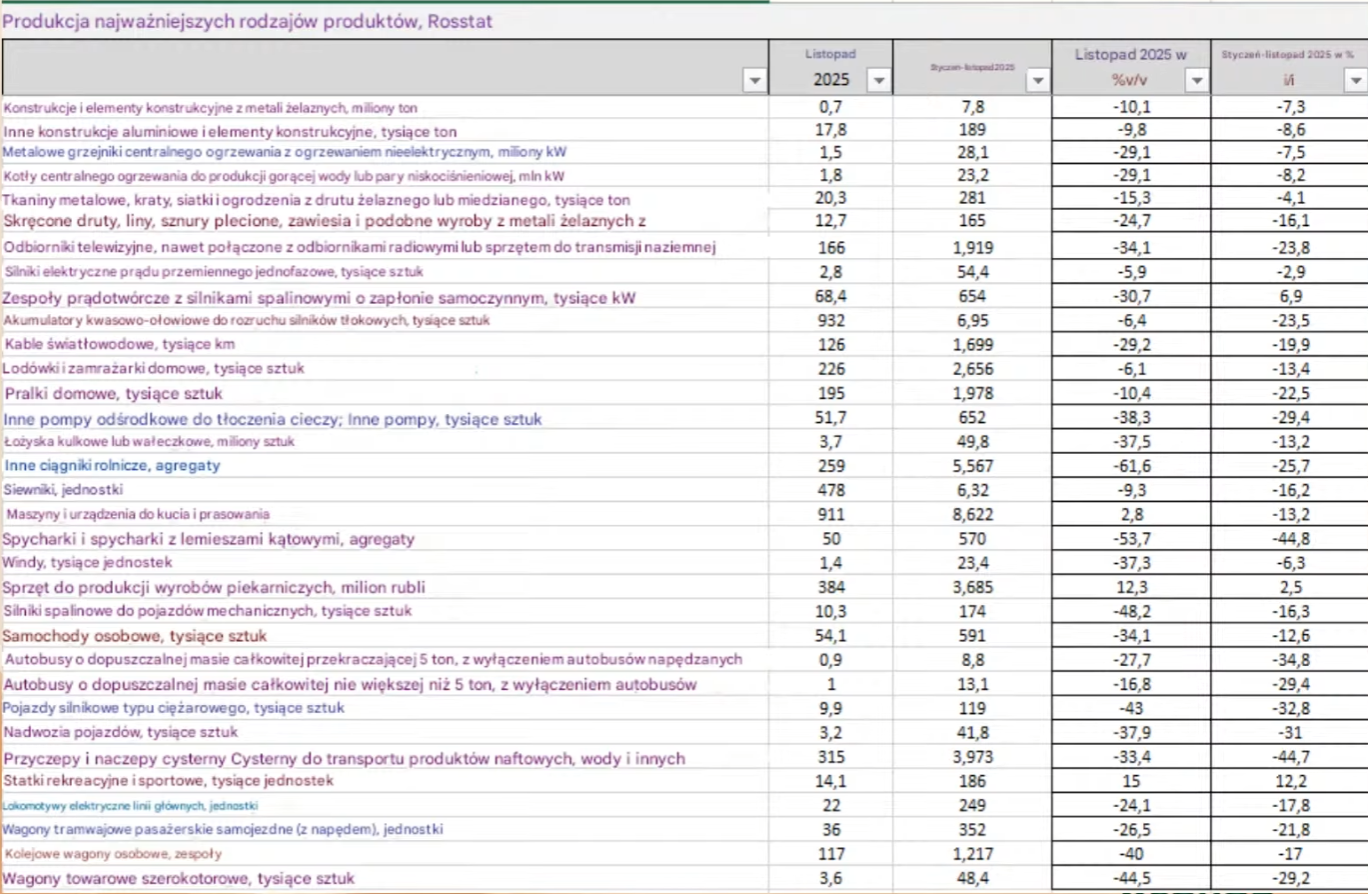Click the 3,973 value in Przyczepy i naczepy row
The height and width of the screenshot is (894, 1368).
tap(971, 758)
